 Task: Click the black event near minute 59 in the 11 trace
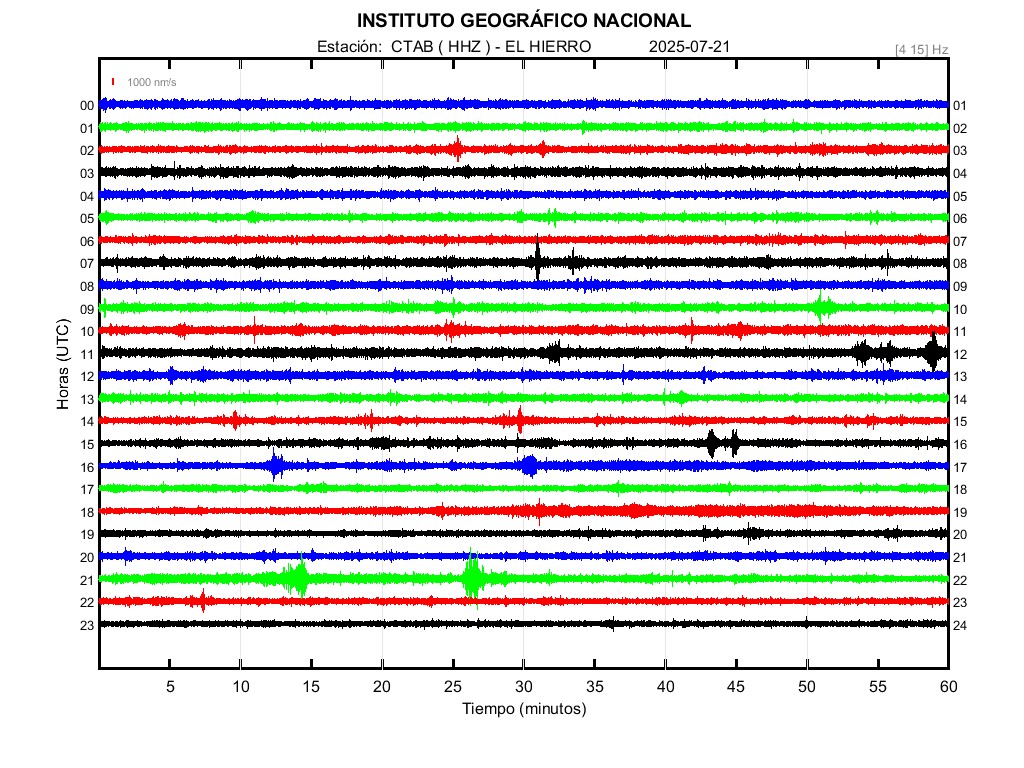pos(933,352)
